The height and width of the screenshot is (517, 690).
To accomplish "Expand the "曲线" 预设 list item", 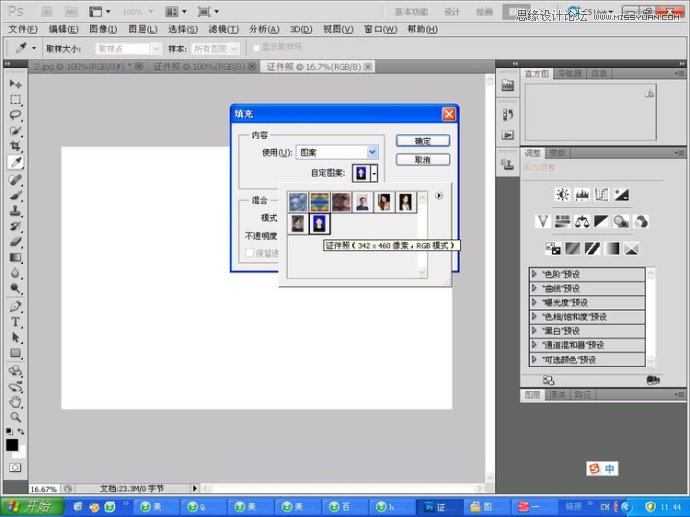I will click(x=535, y=288).
